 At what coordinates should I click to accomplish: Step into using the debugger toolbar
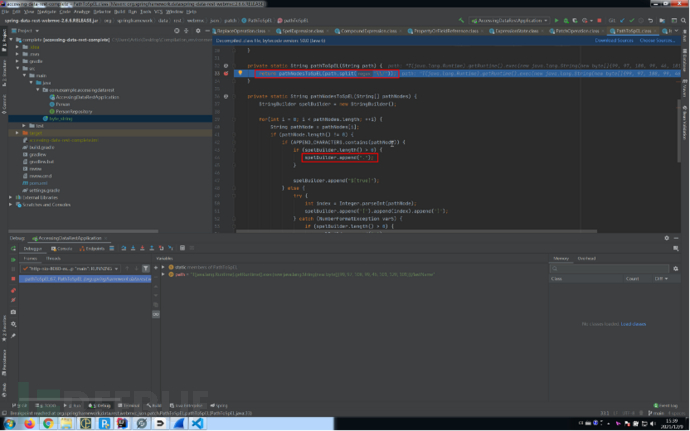133,248
